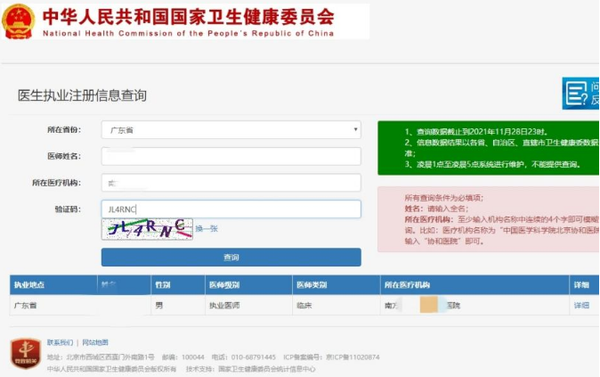Open the 网站地图 footer link

pyautogui.click(x=95, y=342)
